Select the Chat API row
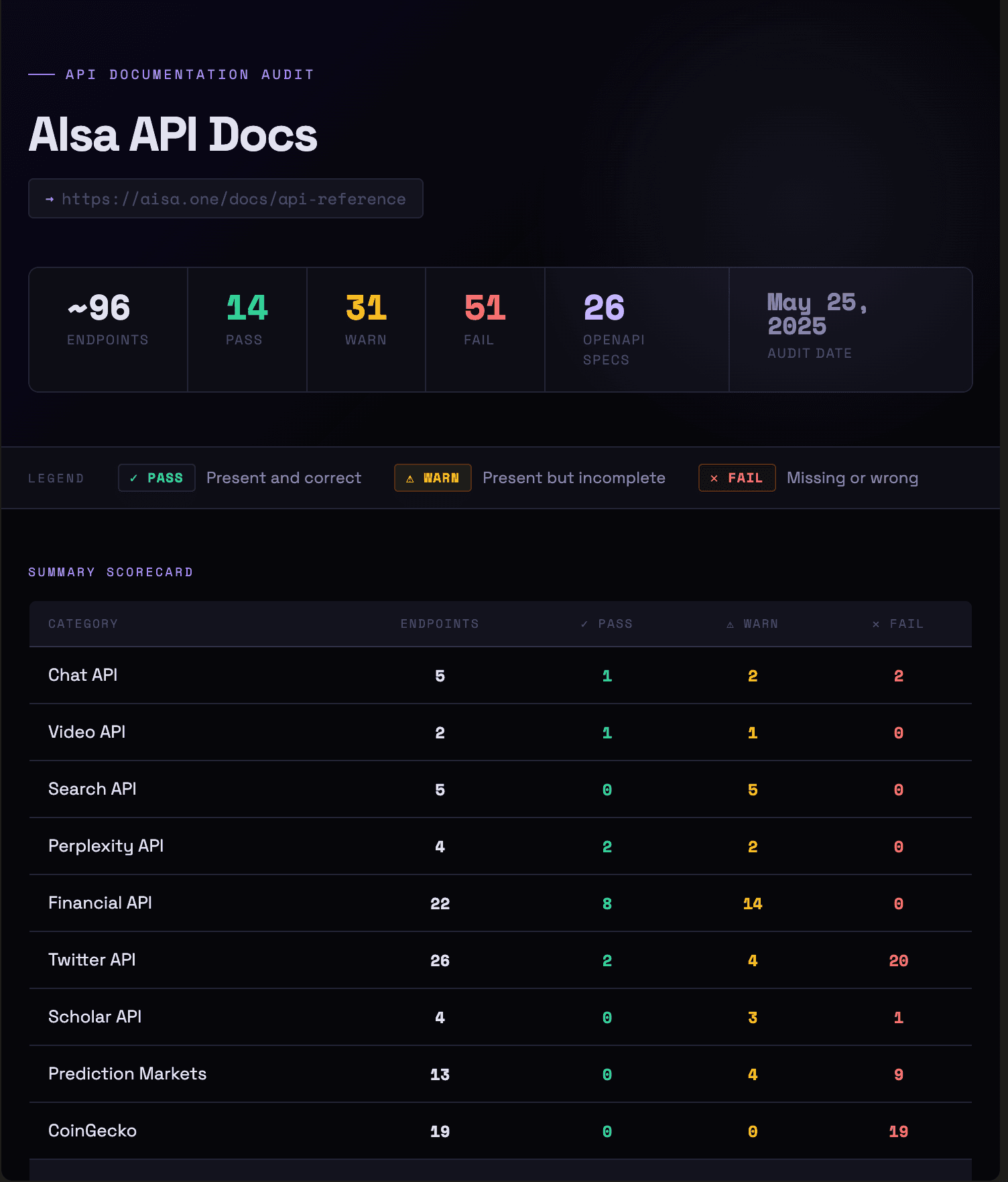The height and width of the screenshot is (1182, 1008). (x=501, y=675)
